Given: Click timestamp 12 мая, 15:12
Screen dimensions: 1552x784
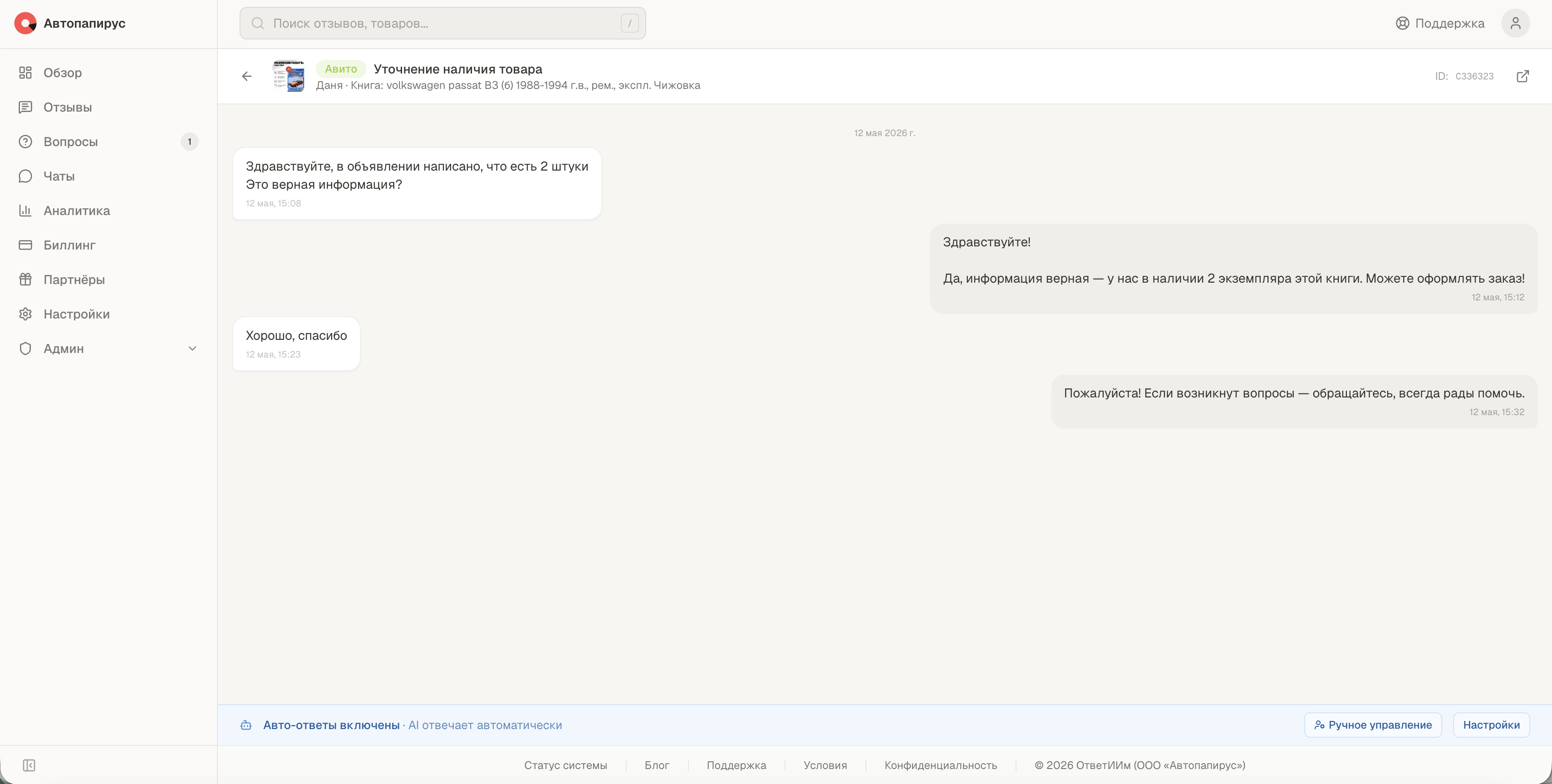Looking at the screenshot, I should coord(1498,298).
